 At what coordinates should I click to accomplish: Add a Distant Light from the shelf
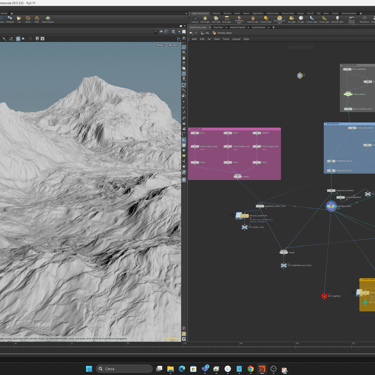[x=266, y=19]
